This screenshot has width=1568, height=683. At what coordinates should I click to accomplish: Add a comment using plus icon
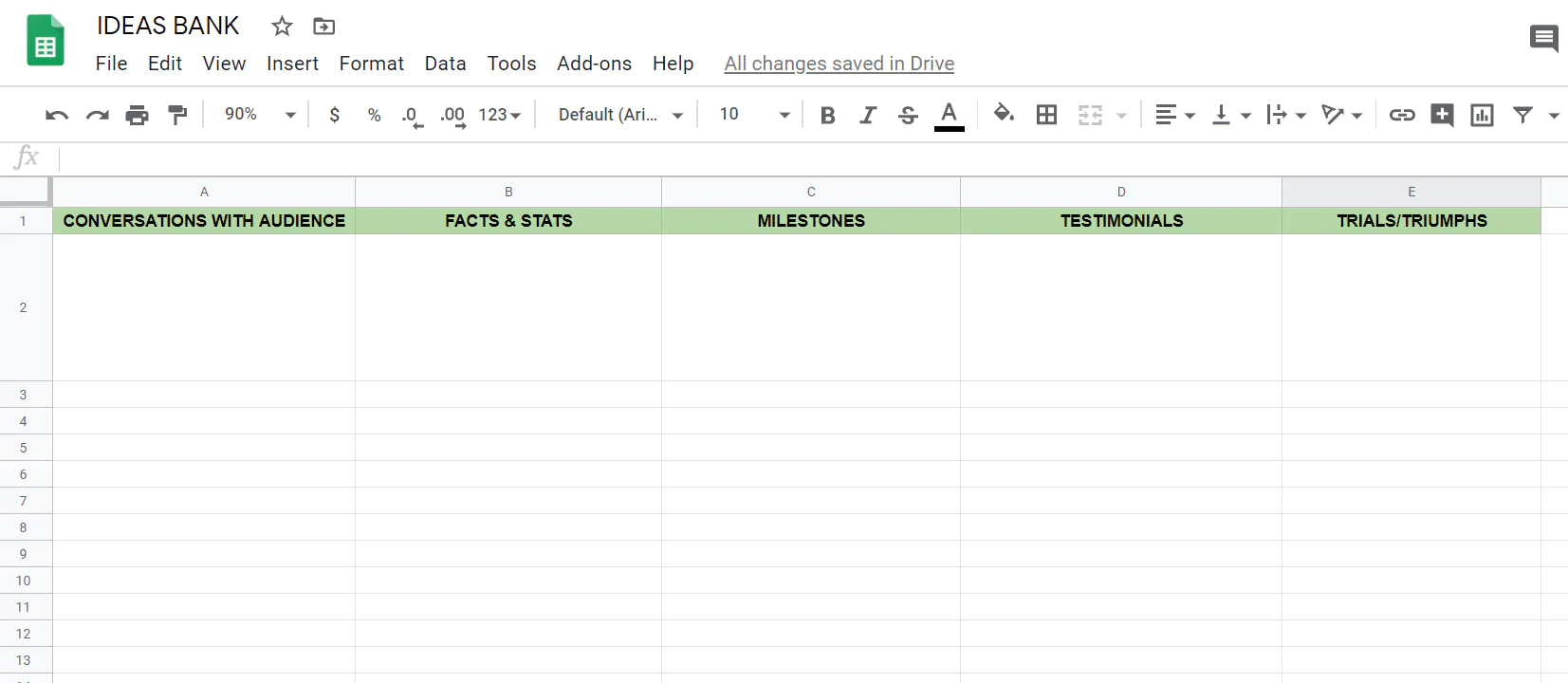pos(1442,115)
